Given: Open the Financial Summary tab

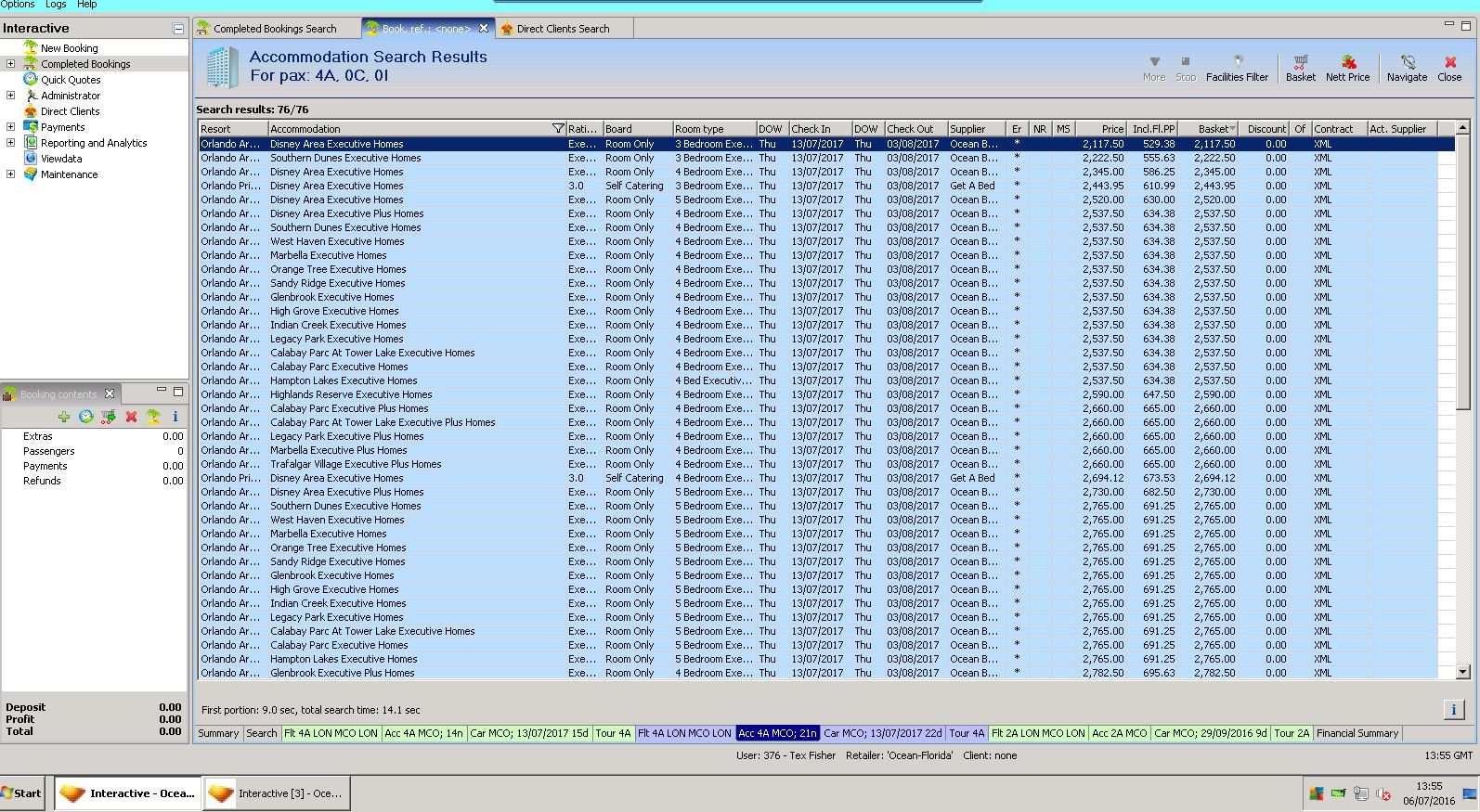Looking at the screenshot, I should click(1357, 733).
